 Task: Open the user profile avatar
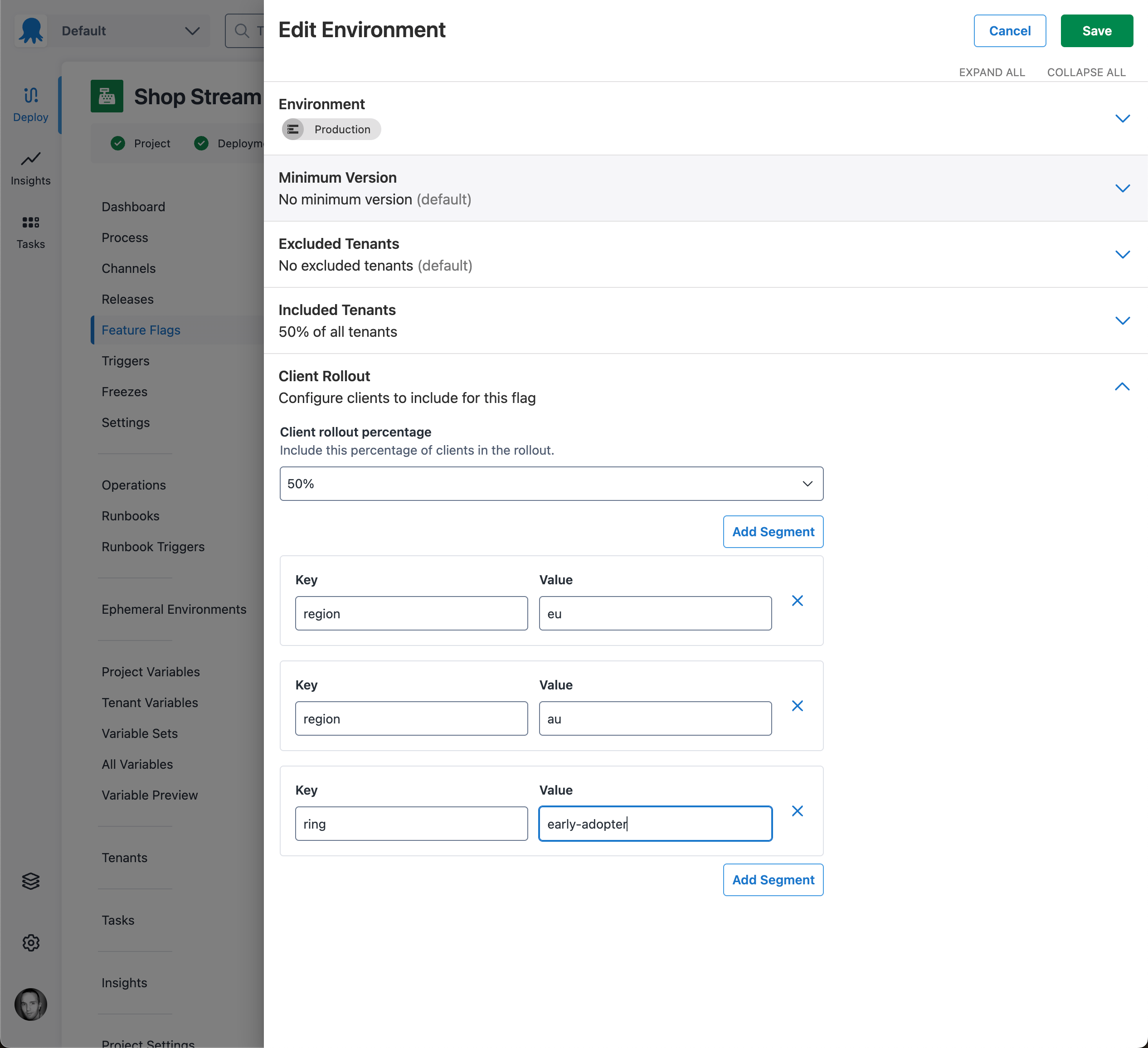pos(31,1004)
